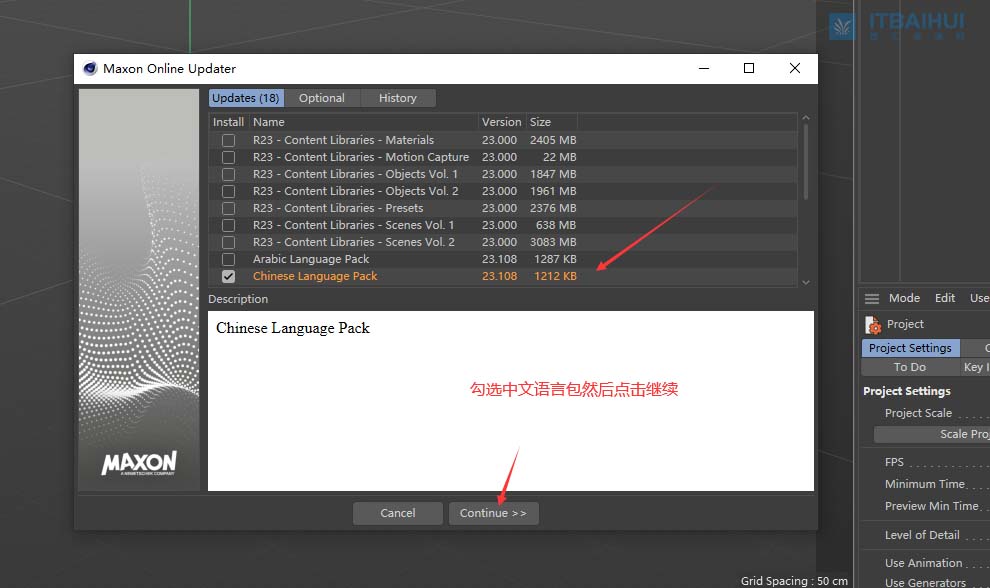This screenshot has height=588, width=990.
Task: Sort updates by the Name column header
Action: [x=364, y=122]
